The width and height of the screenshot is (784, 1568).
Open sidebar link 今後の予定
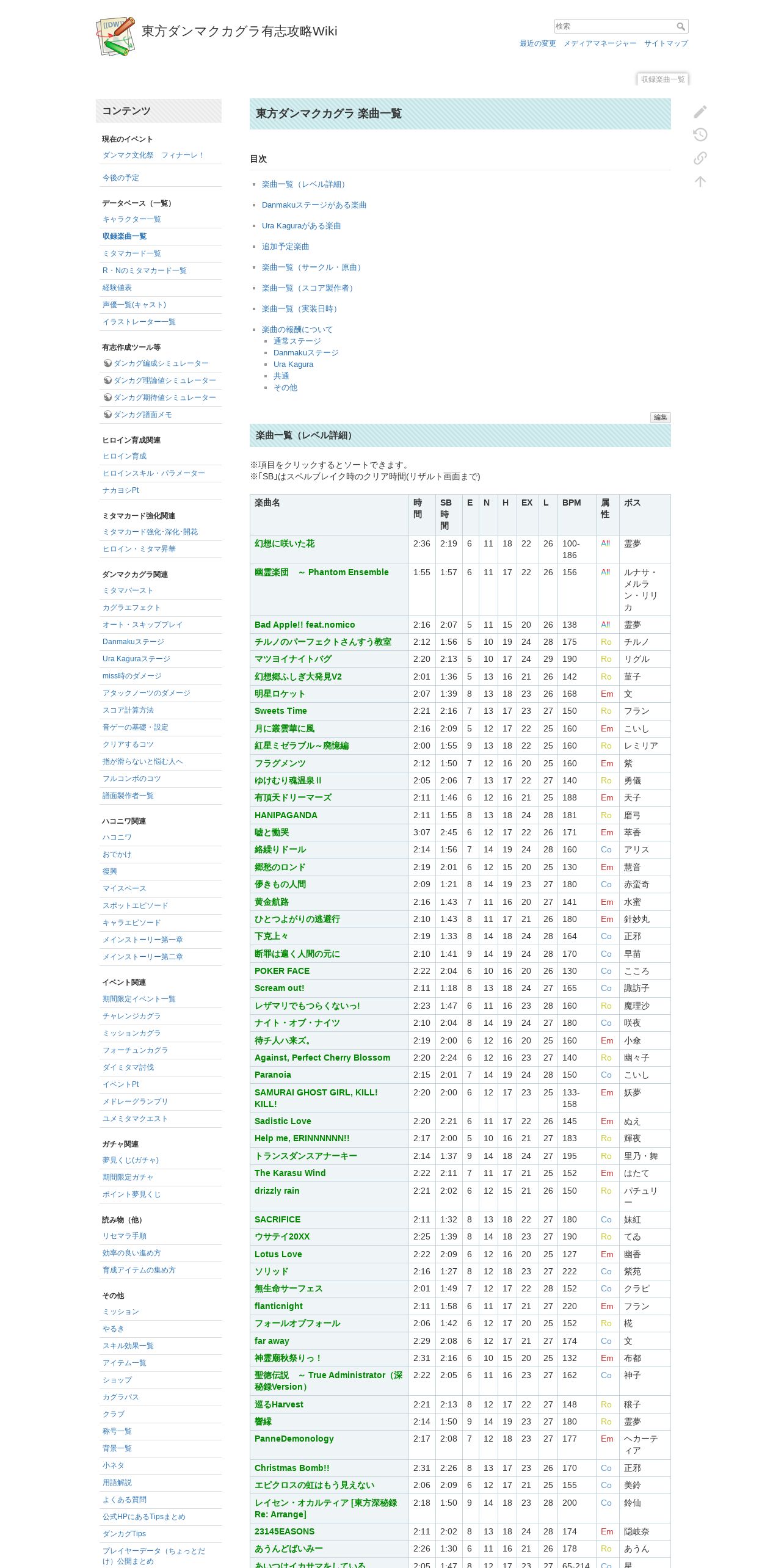click(121, 178)
